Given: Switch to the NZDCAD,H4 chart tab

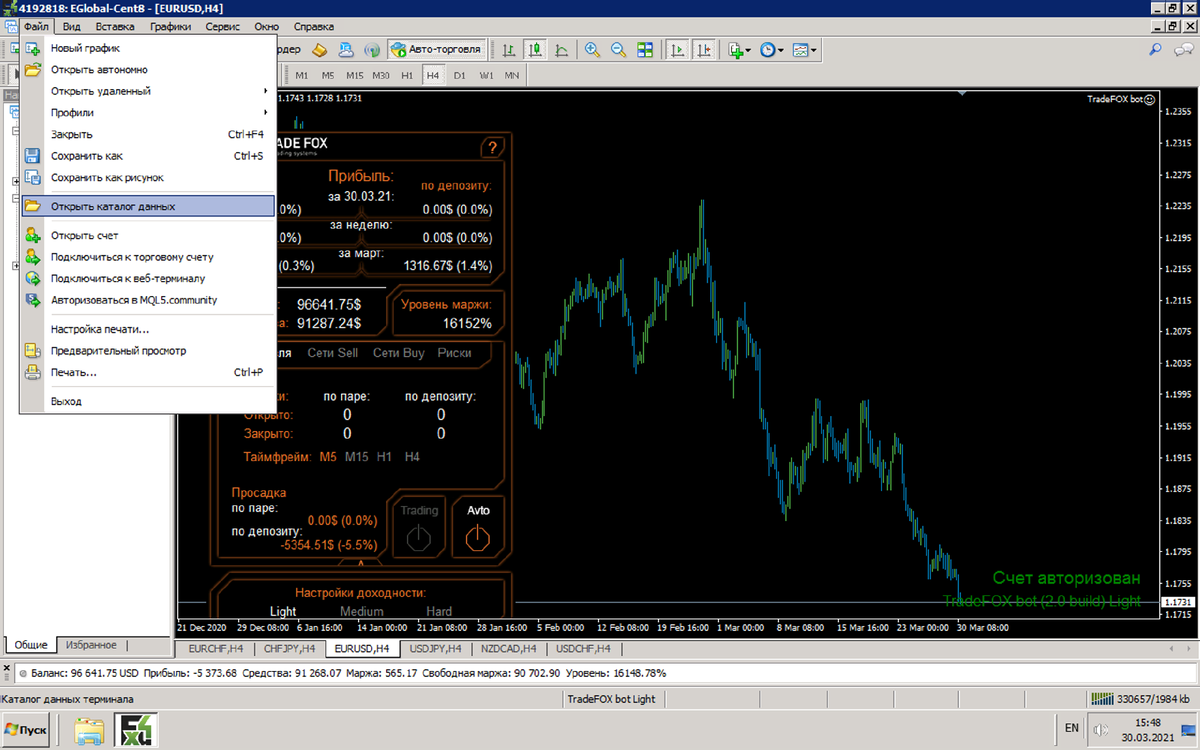Looking at the screenshot, I should 507,648.
